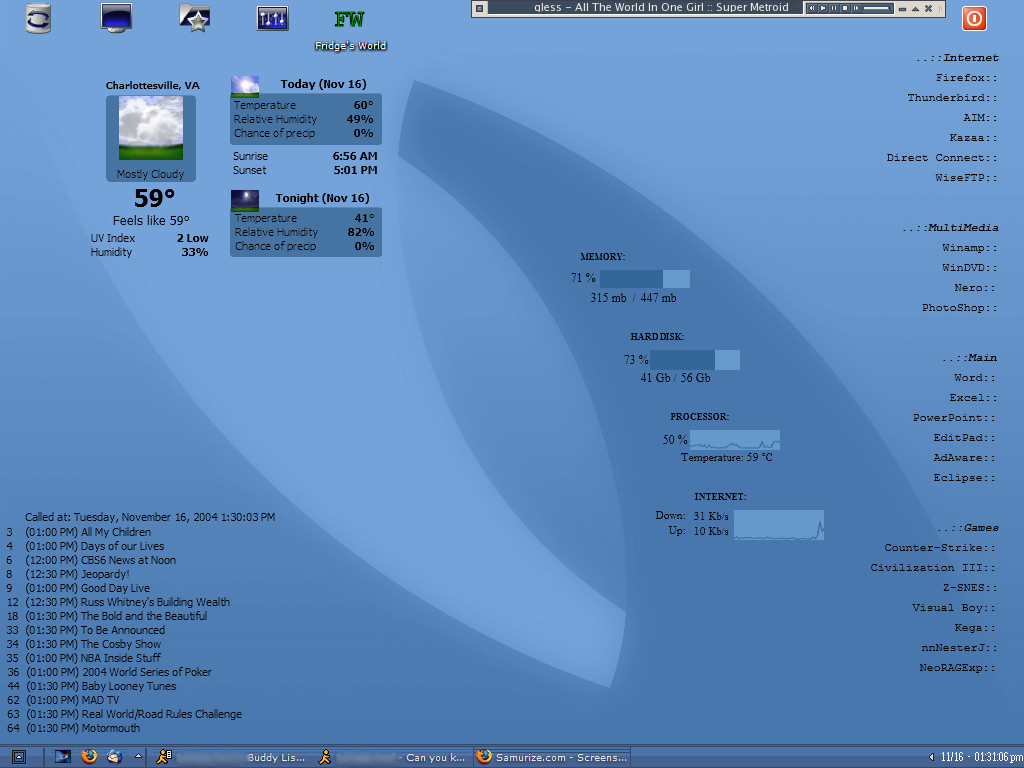Image resolution: width=1024 pixels, height=768 pixels.
Task: Open the mixer control panel icon
Action: pyautogui.click(x=272, y=18)
